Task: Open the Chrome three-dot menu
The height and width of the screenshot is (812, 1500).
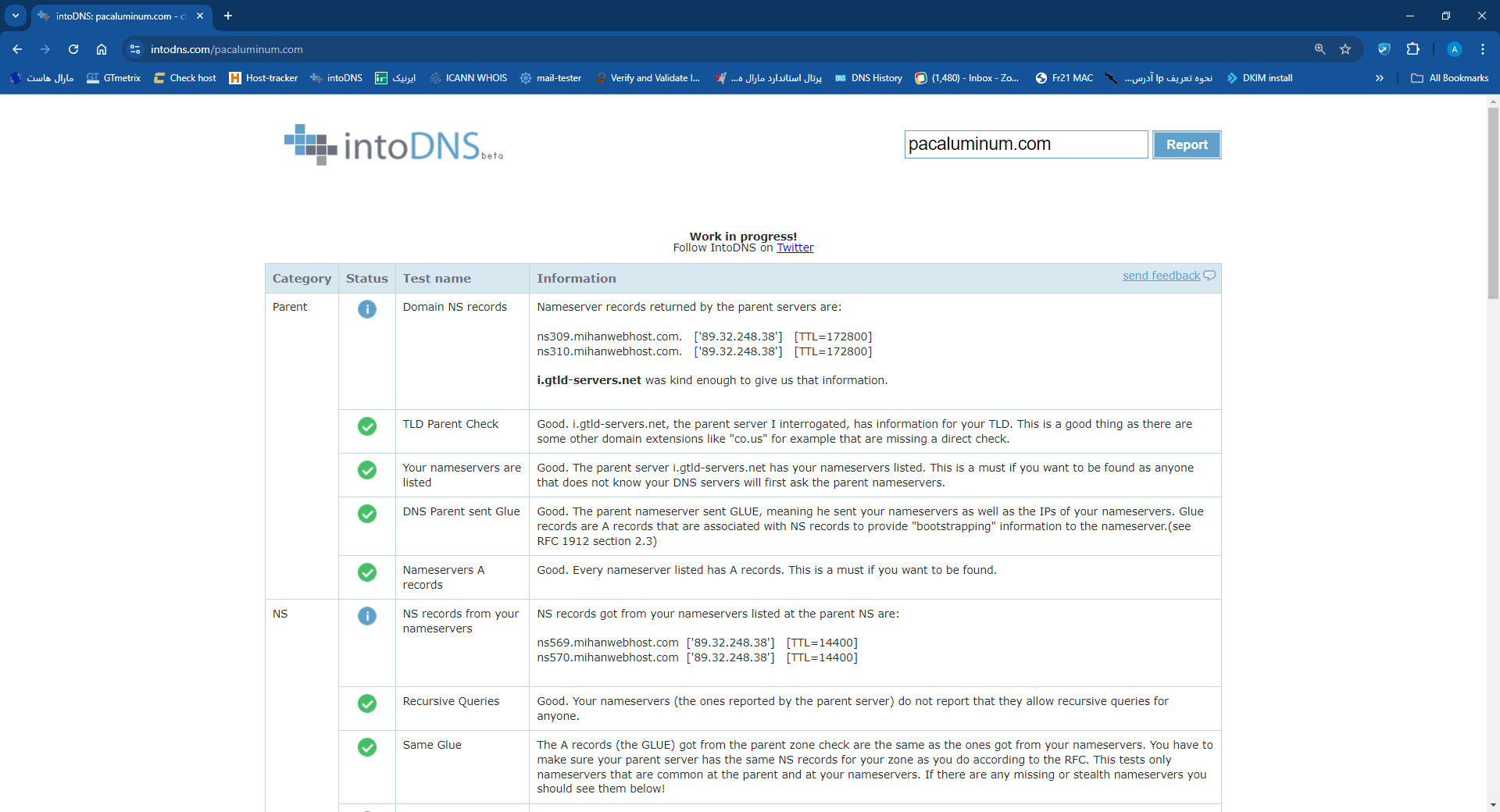Action: (1482, 49)
